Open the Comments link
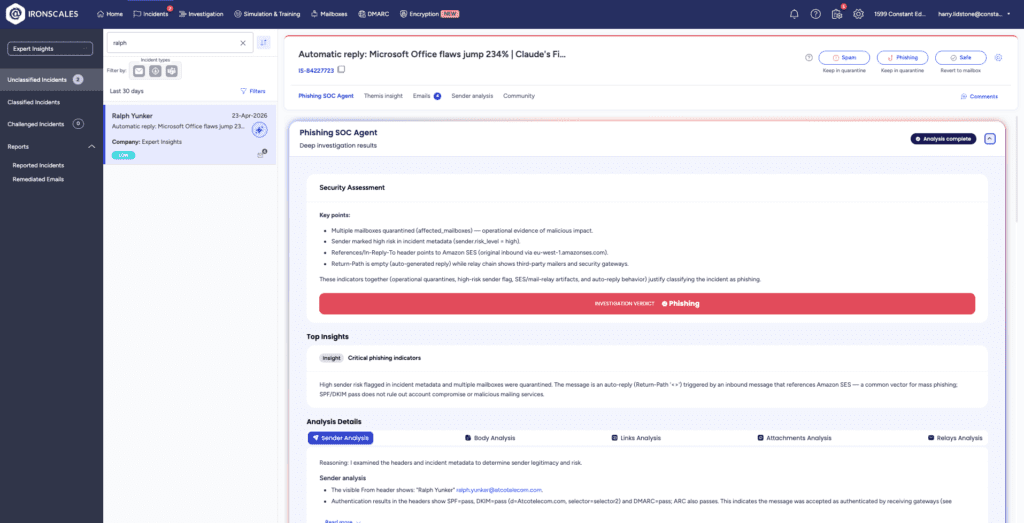Viewport: 1024px width, 523px height. pos(979,97)
